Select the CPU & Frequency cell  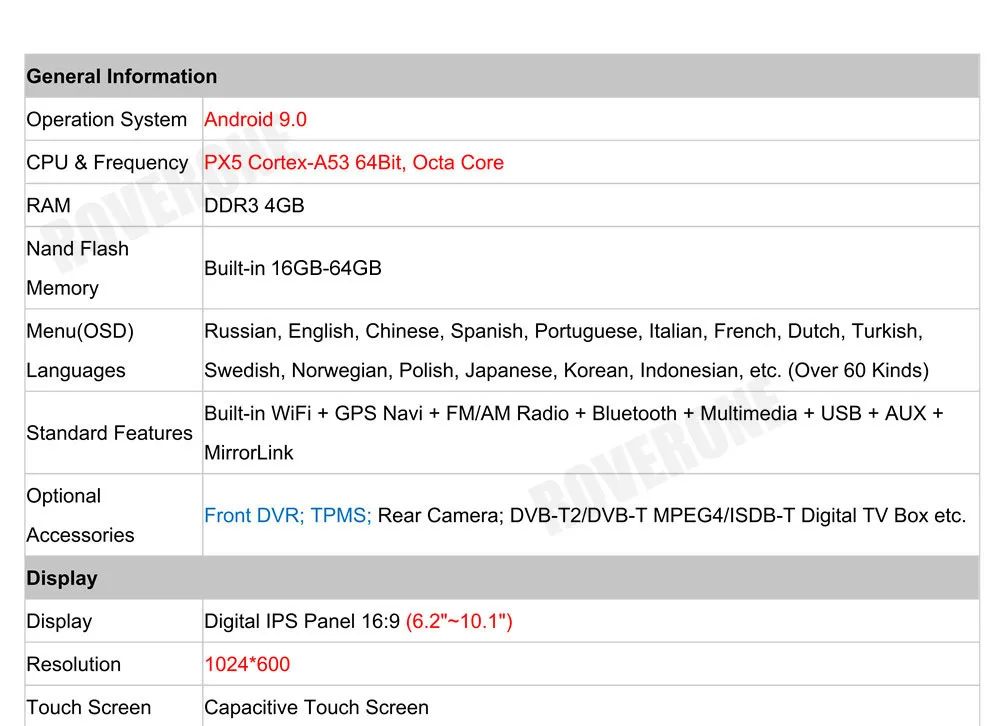point(107,162)
